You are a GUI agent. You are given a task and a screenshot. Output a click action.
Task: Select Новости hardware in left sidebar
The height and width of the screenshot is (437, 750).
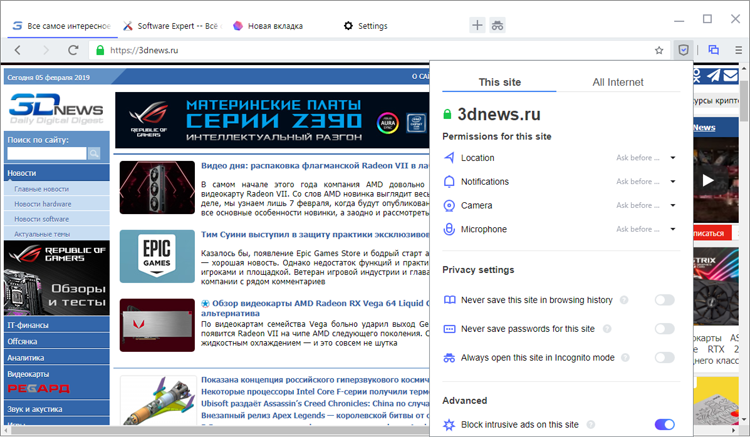point(43,204)
